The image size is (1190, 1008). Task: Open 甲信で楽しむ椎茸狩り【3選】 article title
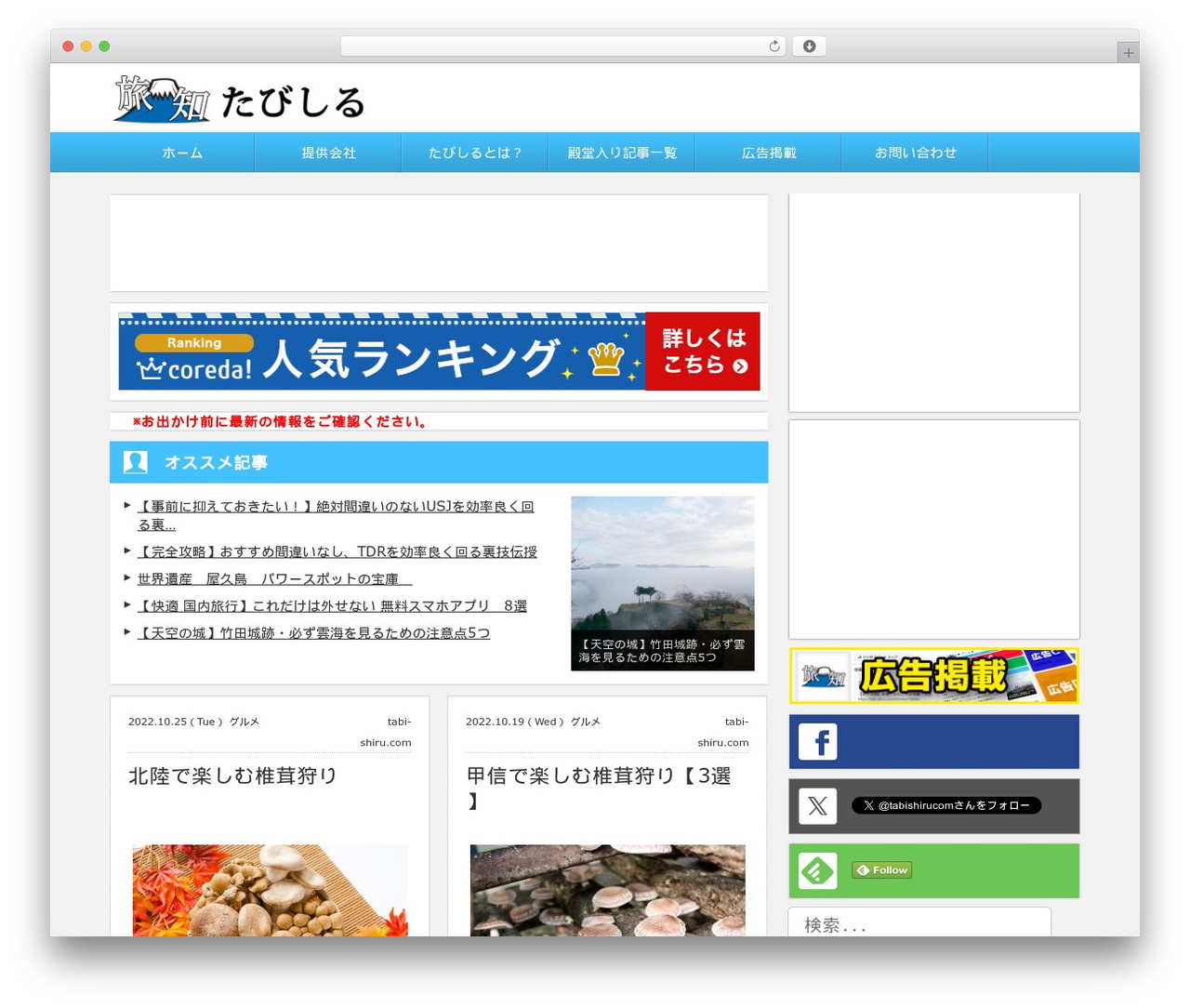(599, 788)
